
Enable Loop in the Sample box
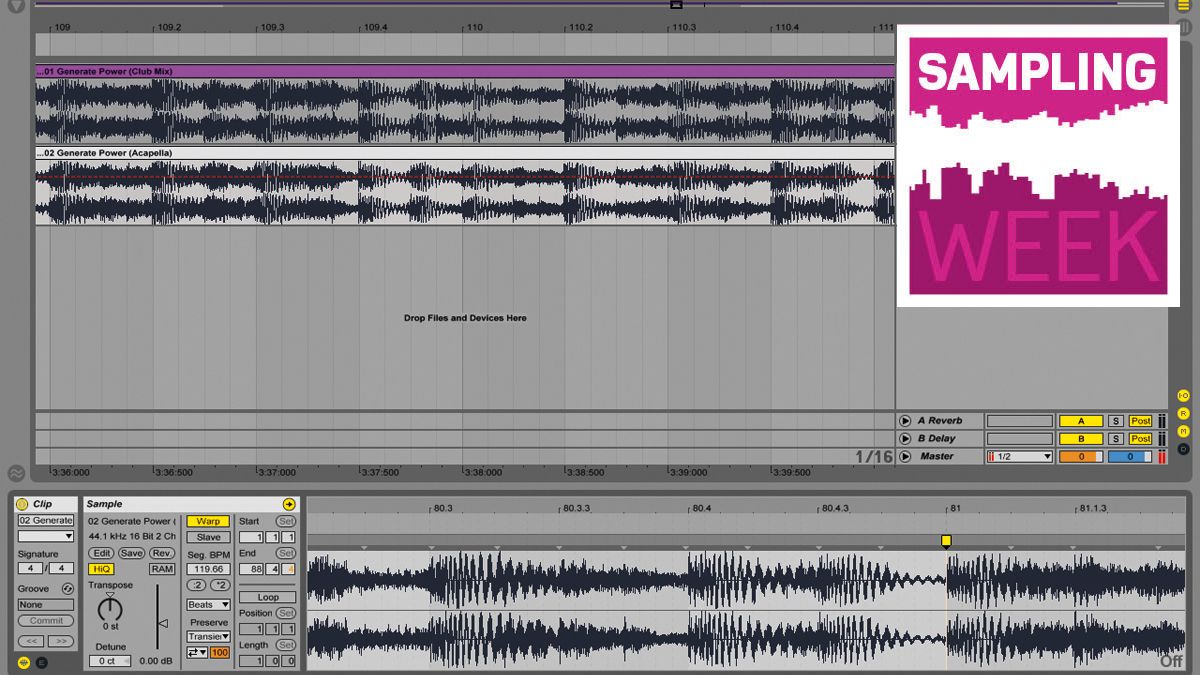tap(268, 597)
